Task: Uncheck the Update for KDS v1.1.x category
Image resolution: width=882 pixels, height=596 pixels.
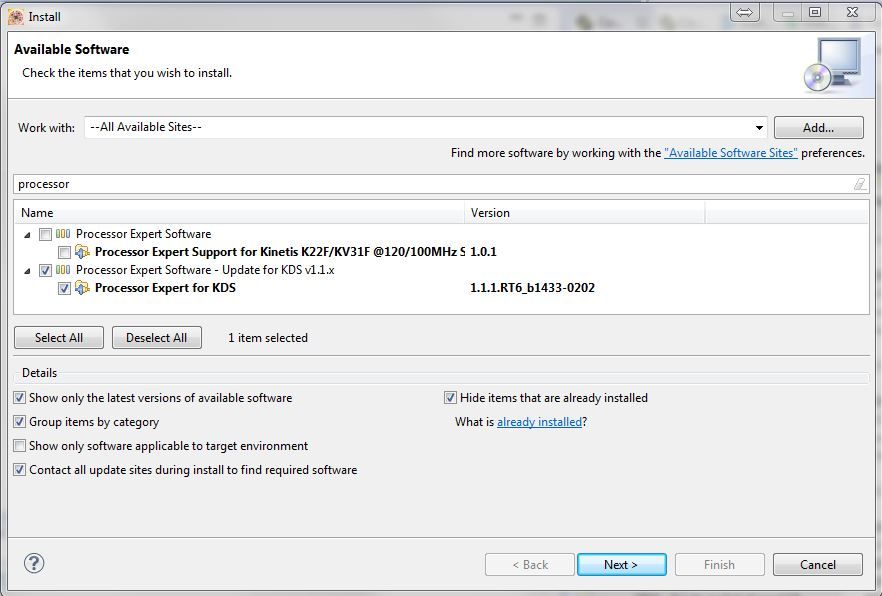Action: 46,270
